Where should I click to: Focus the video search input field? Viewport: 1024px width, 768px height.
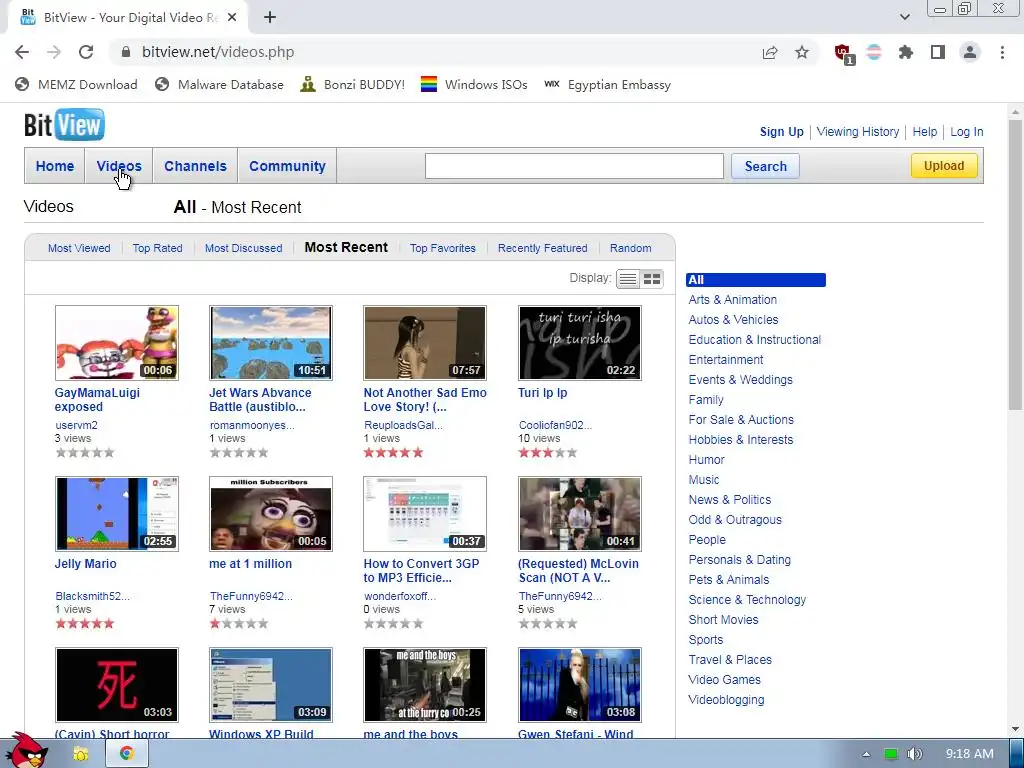574,166
